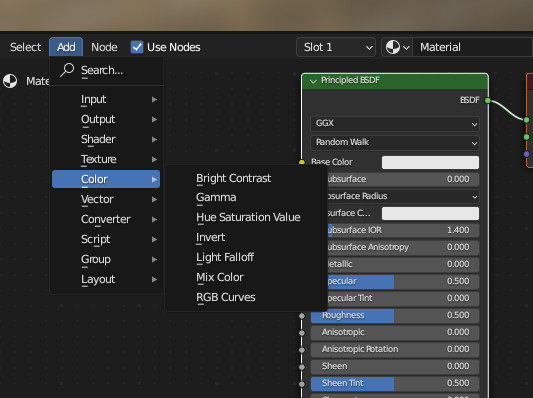Image resolution: width=533 pixels, height=398 pixels.
Task: Click the Anisotropic Rotation slider
Action: tap(395, 349)
